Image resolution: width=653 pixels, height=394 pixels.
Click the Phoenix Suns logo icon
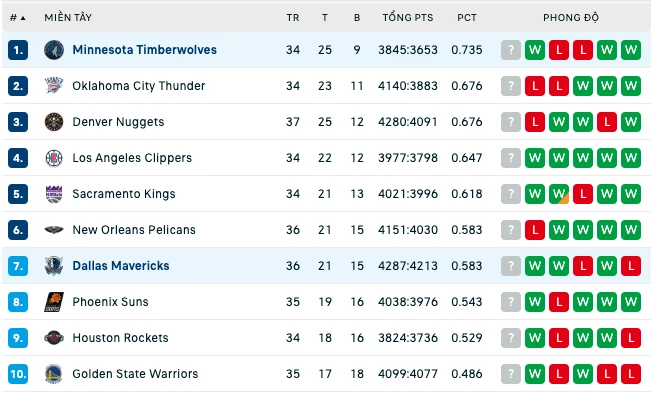click(54, 302)
